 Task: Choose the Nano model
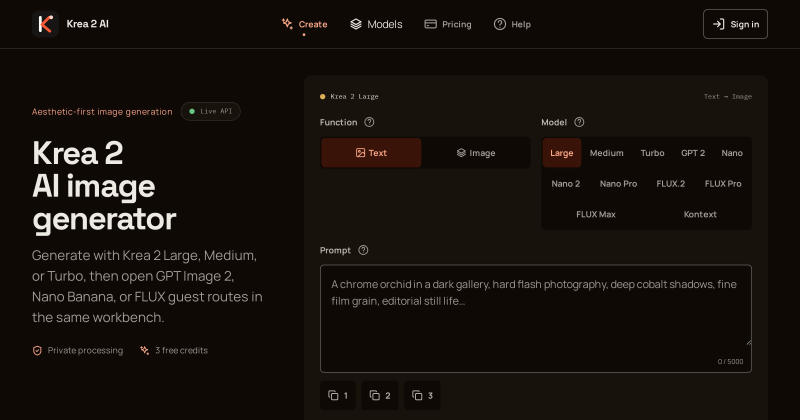point(732,153)
